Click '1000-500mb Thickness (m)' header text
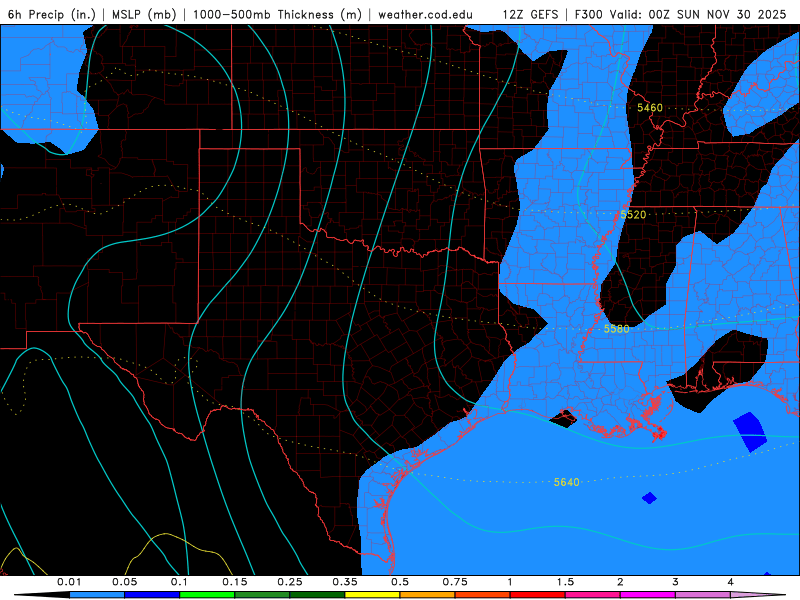Screen dimensions: 800x600 click(277, 14)
